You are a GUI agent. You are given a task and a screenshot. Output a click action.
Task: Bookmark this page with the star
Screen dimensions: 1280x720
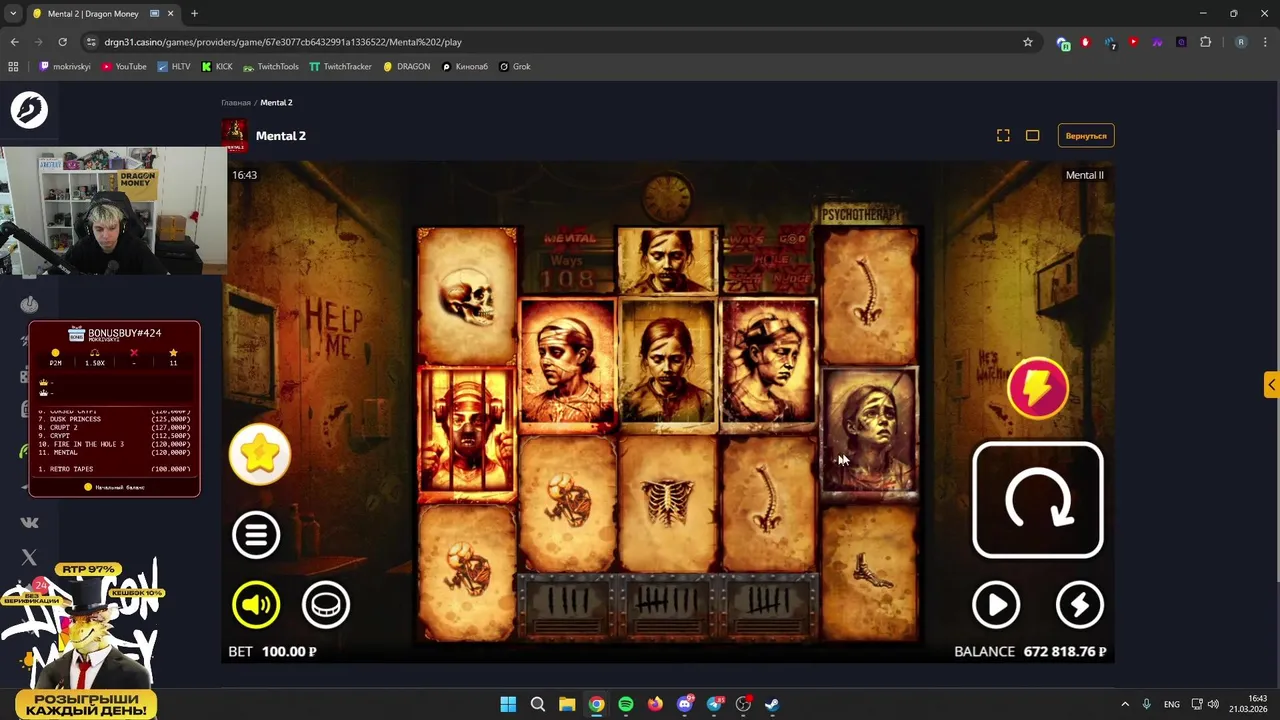tap(1027, 42)
